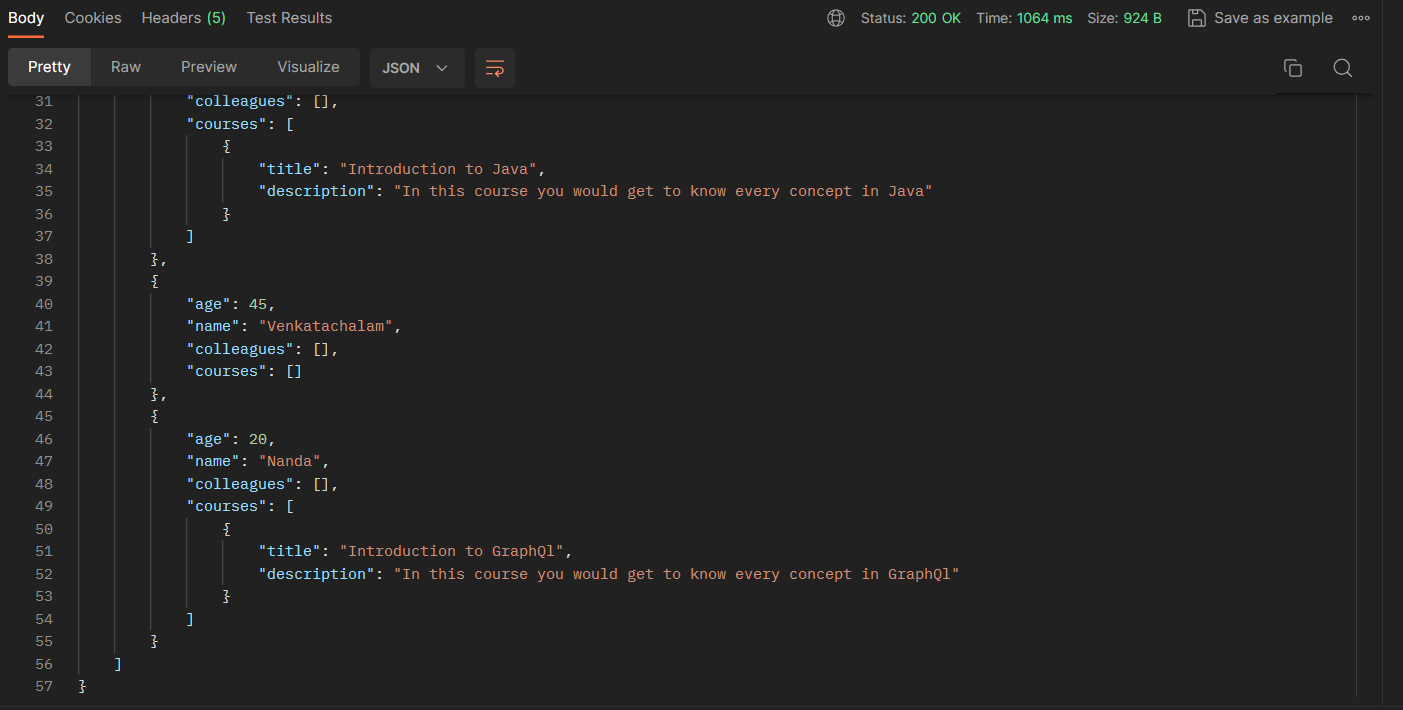Image resolution: width=1403 pixels, height=710 pixels.
Task: Click line number 40 in the gutter
Action: 44,303
